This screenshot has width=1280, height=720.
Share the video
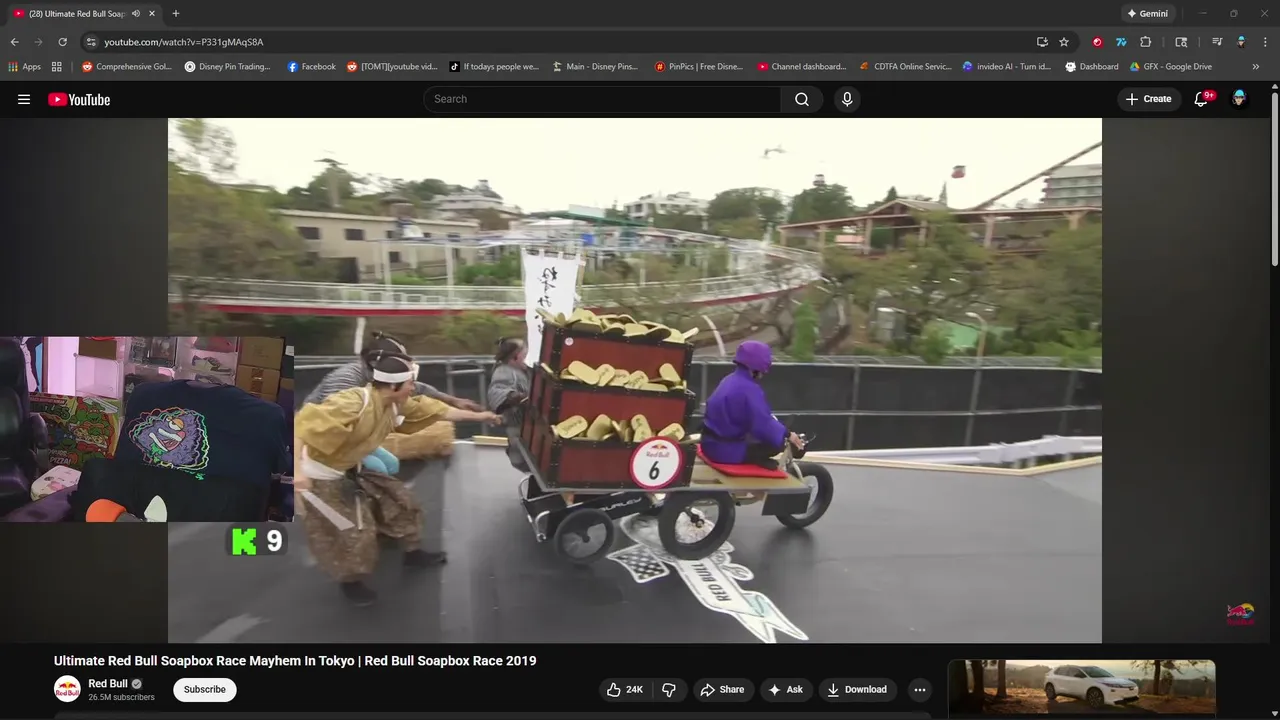coord(722,689)
